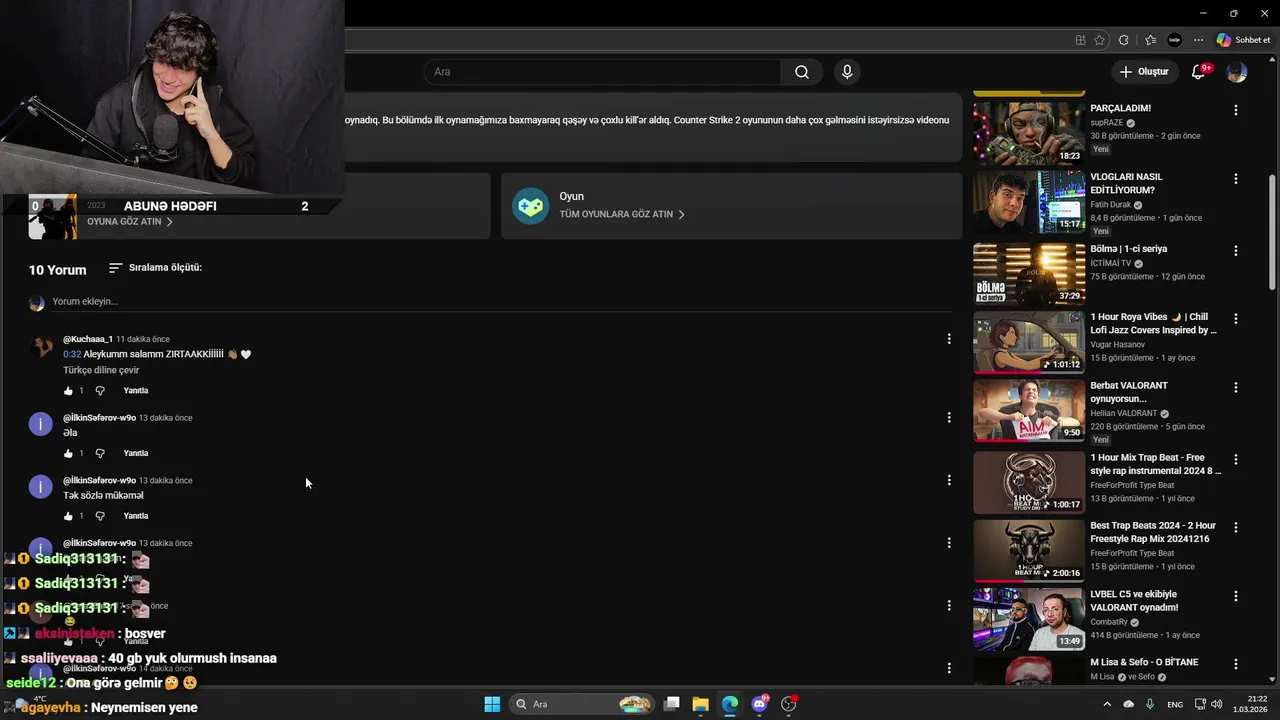
Task: Open microphone tray icon
Action: (x=1150, y=704)
